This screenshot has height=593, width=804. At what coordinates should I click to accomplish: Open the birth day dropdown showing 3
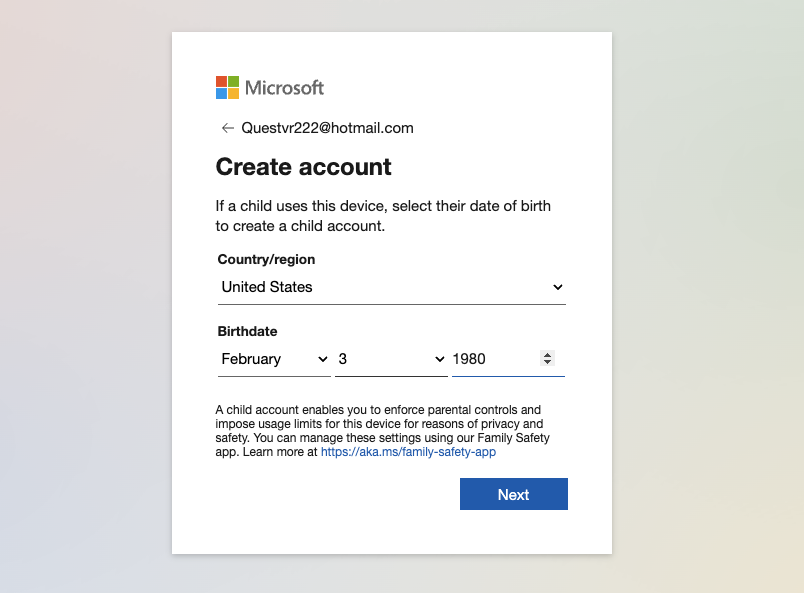[391, 359]
